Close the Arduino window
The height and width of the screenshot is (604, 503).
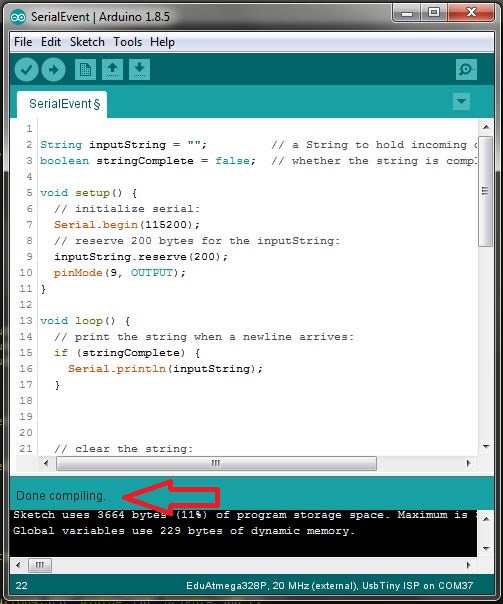471,13
